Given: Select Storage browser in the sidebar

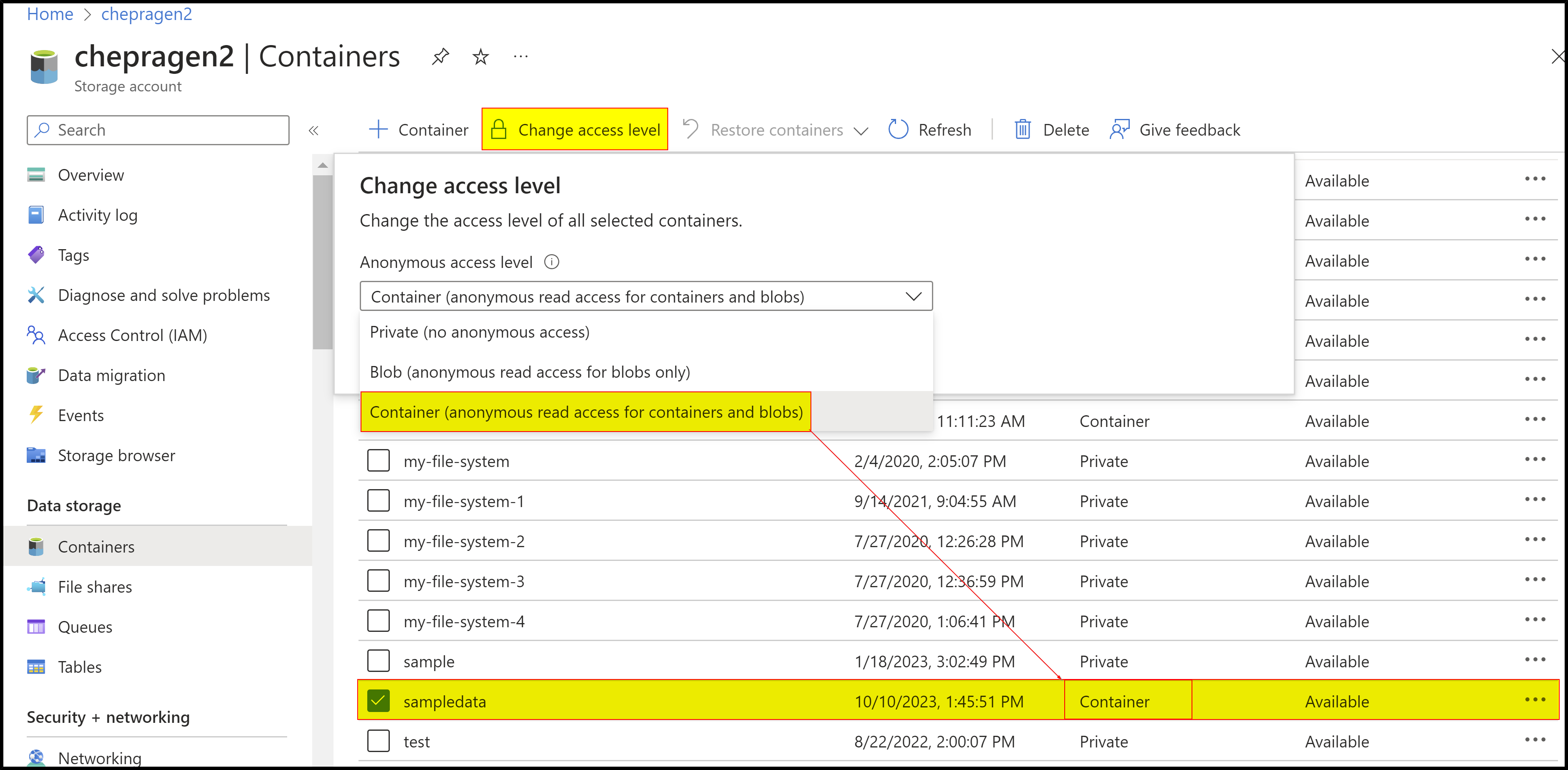Looking at the screenshot, I should [116, 454].
